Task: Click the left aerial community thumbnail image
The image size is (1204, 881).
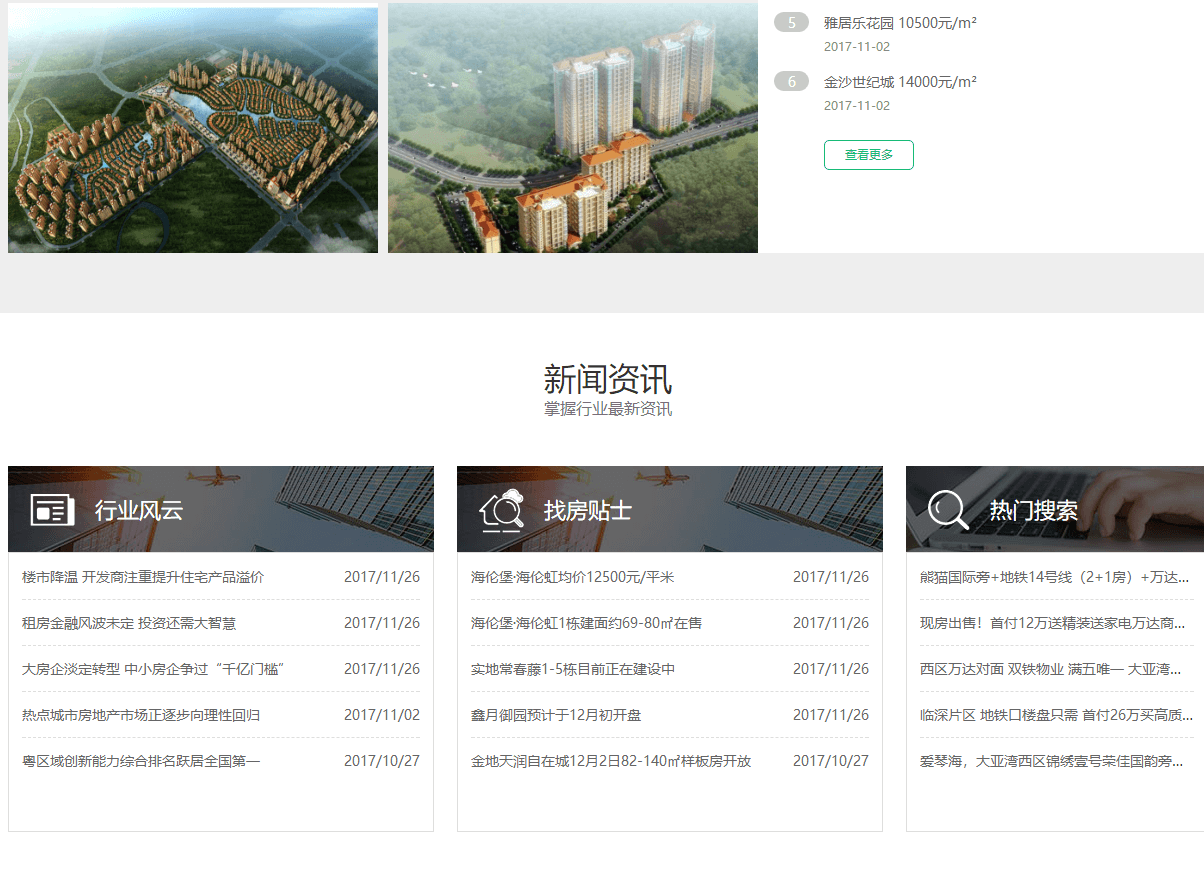Action: click(x=192, y=127)
